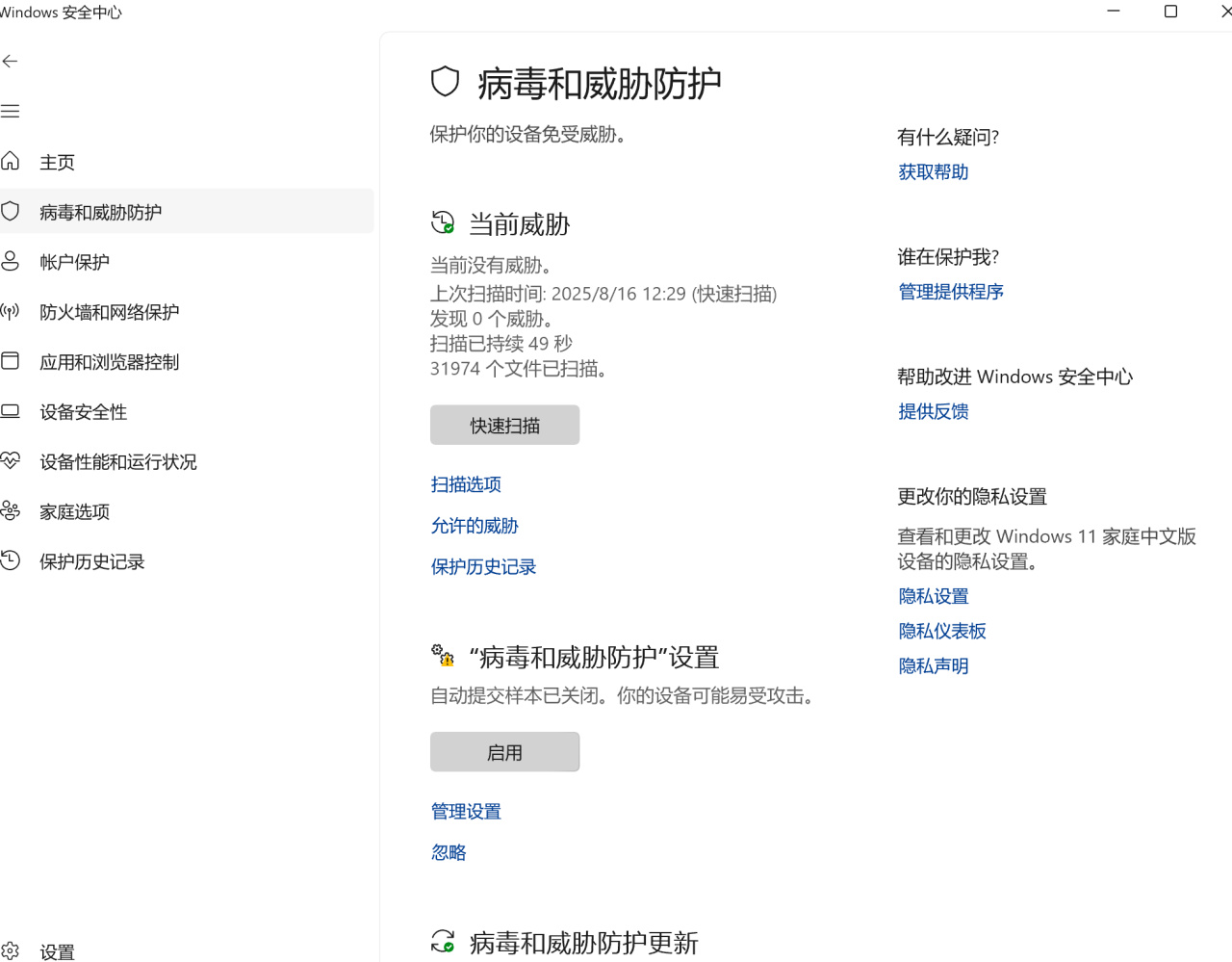The width and height of the screenshot is (1232, 962).
Task: Select 病毒和威胁防护 in the sidebar
Action: coord(100,212)
